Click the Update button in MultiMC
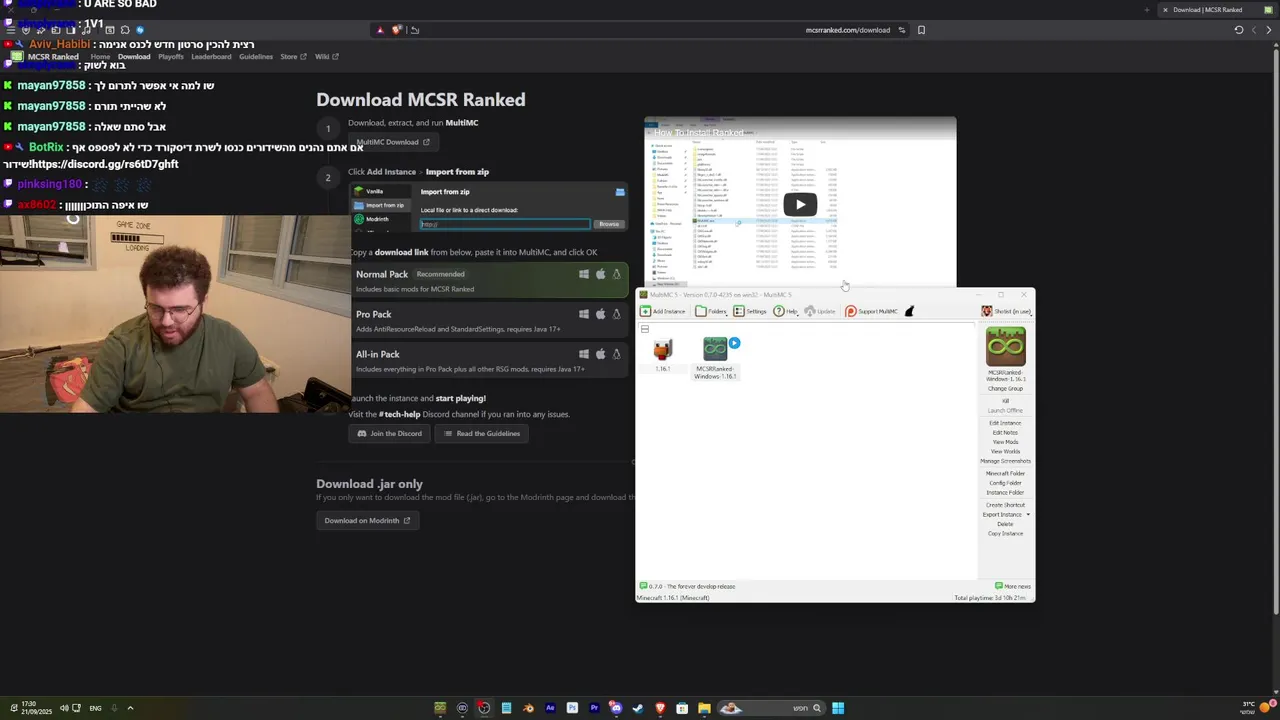This screenshot has width=1280, height=720. (x=820, y=311)
